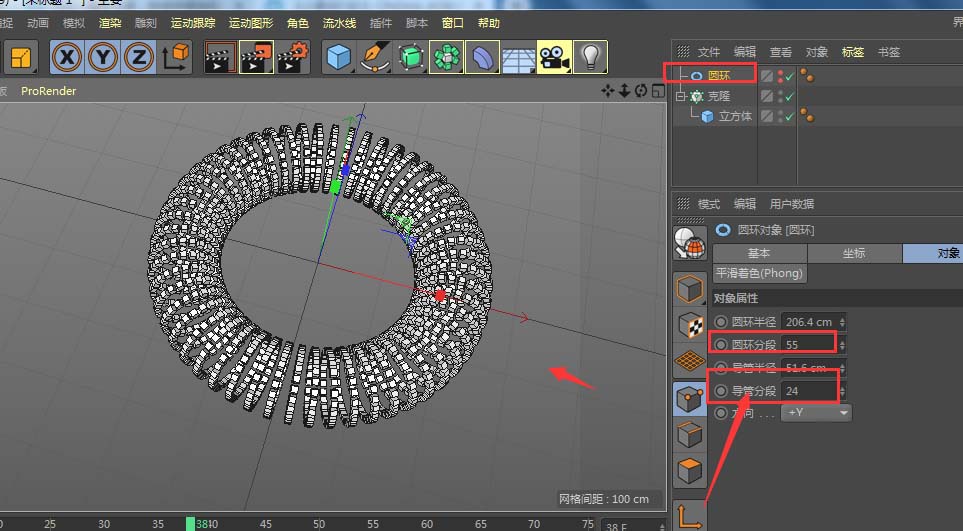Toggle the Z axis lock
Screen dimensions: 963x531
pyautogui.click(x=138, y=58)
